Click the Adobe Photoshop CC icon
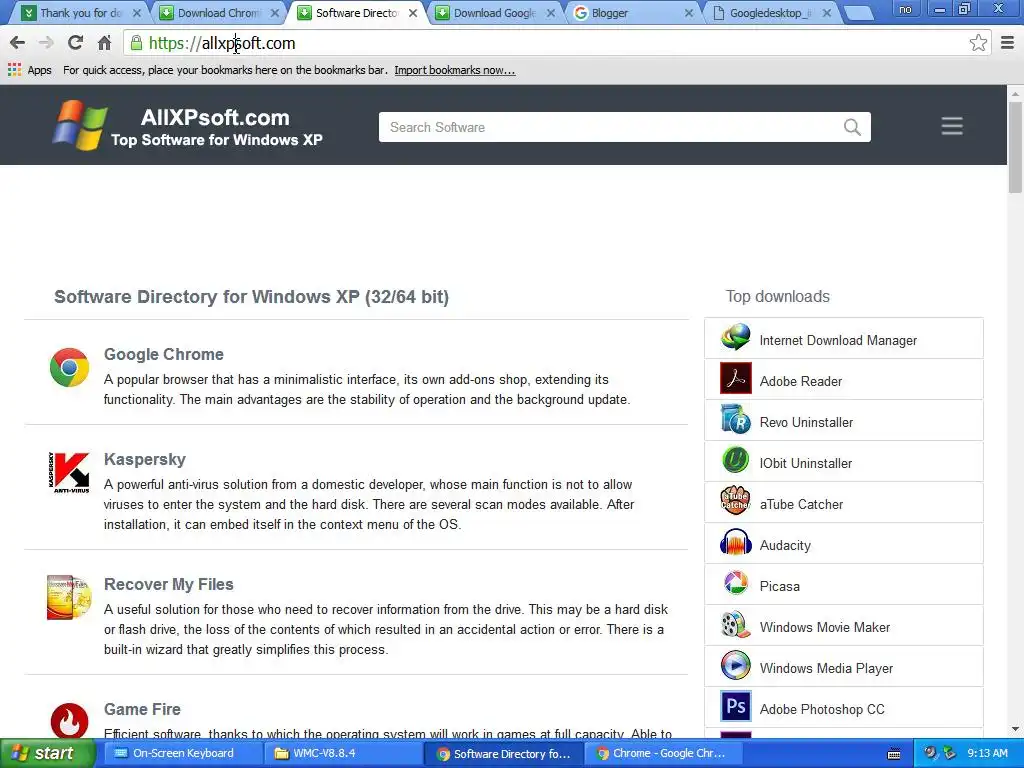Image resolution: width=1024 pixels, height=768 pixels. click(x=735, y=707)
